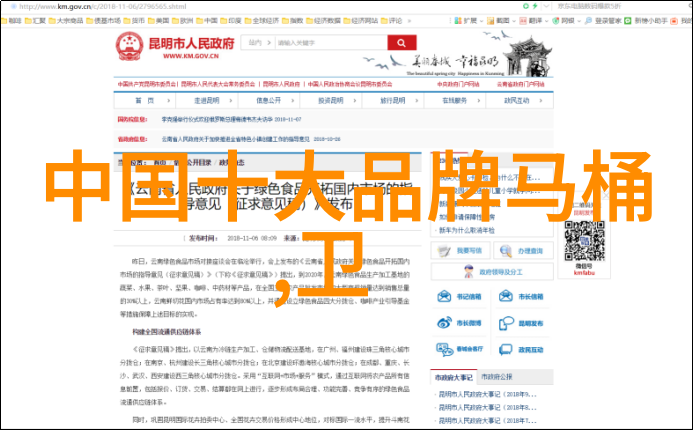The width and height of the screenshot is (694, 431).
Task: Click the 我要写信 notepad icon
Action: (443, 251)
